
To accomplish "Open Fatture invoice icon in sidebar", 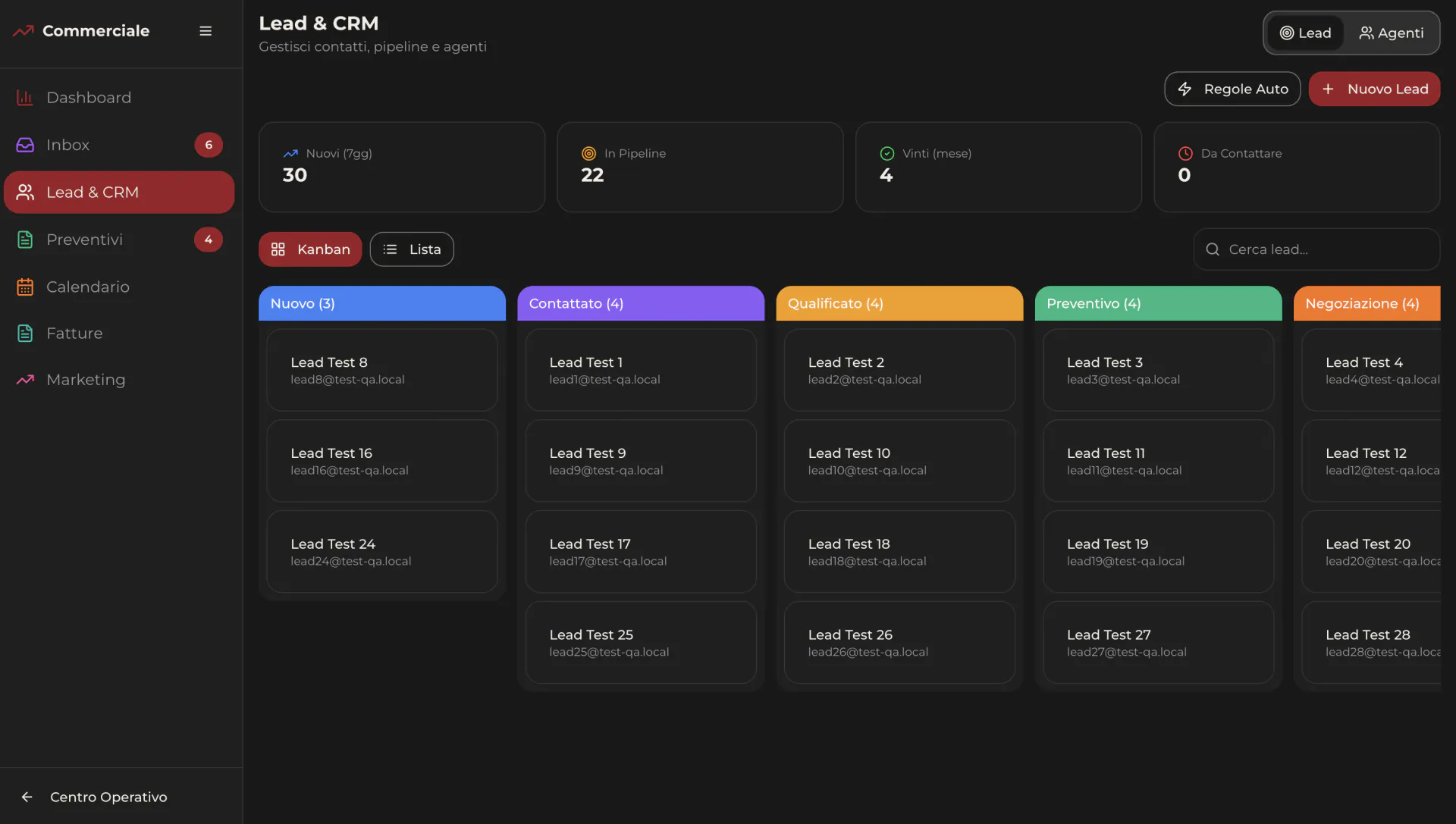I will click(x=25, y=334).
